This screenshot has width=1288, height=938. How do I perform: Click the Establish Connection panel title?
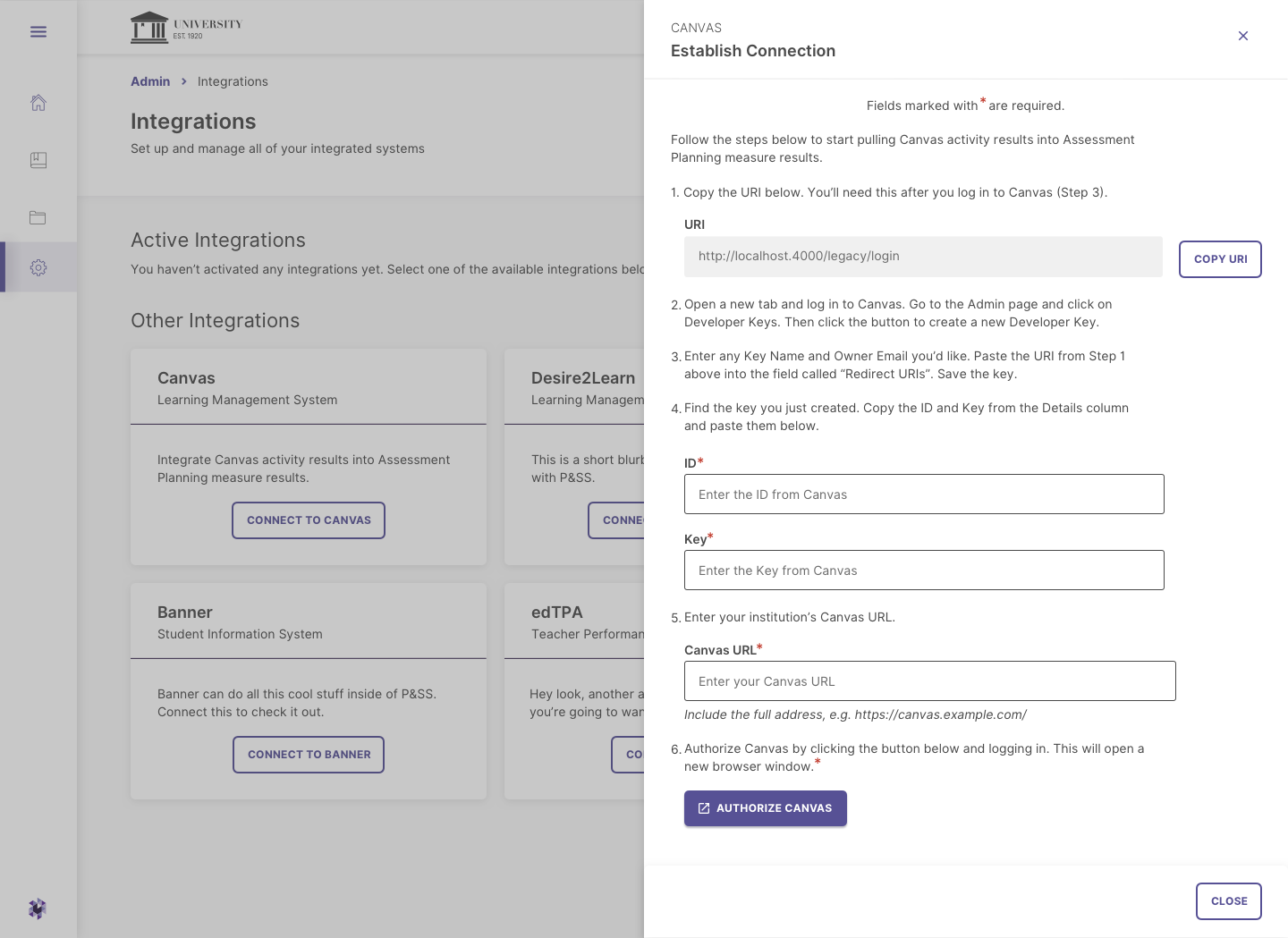coord(753,51)
